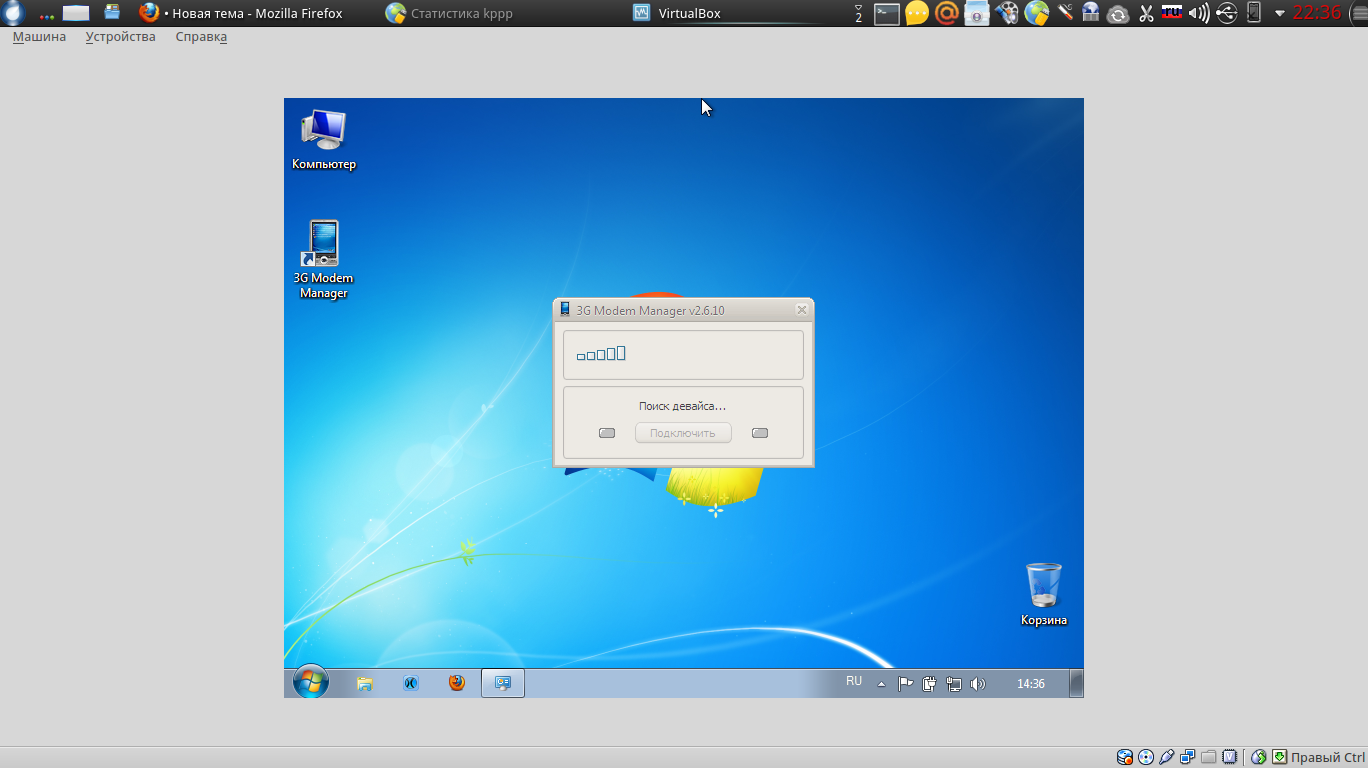Select the 3G Modem Manager desktop shortcut
This screenshot has width=1368, height=768.
pyautogui.click(x=323, y=260)
